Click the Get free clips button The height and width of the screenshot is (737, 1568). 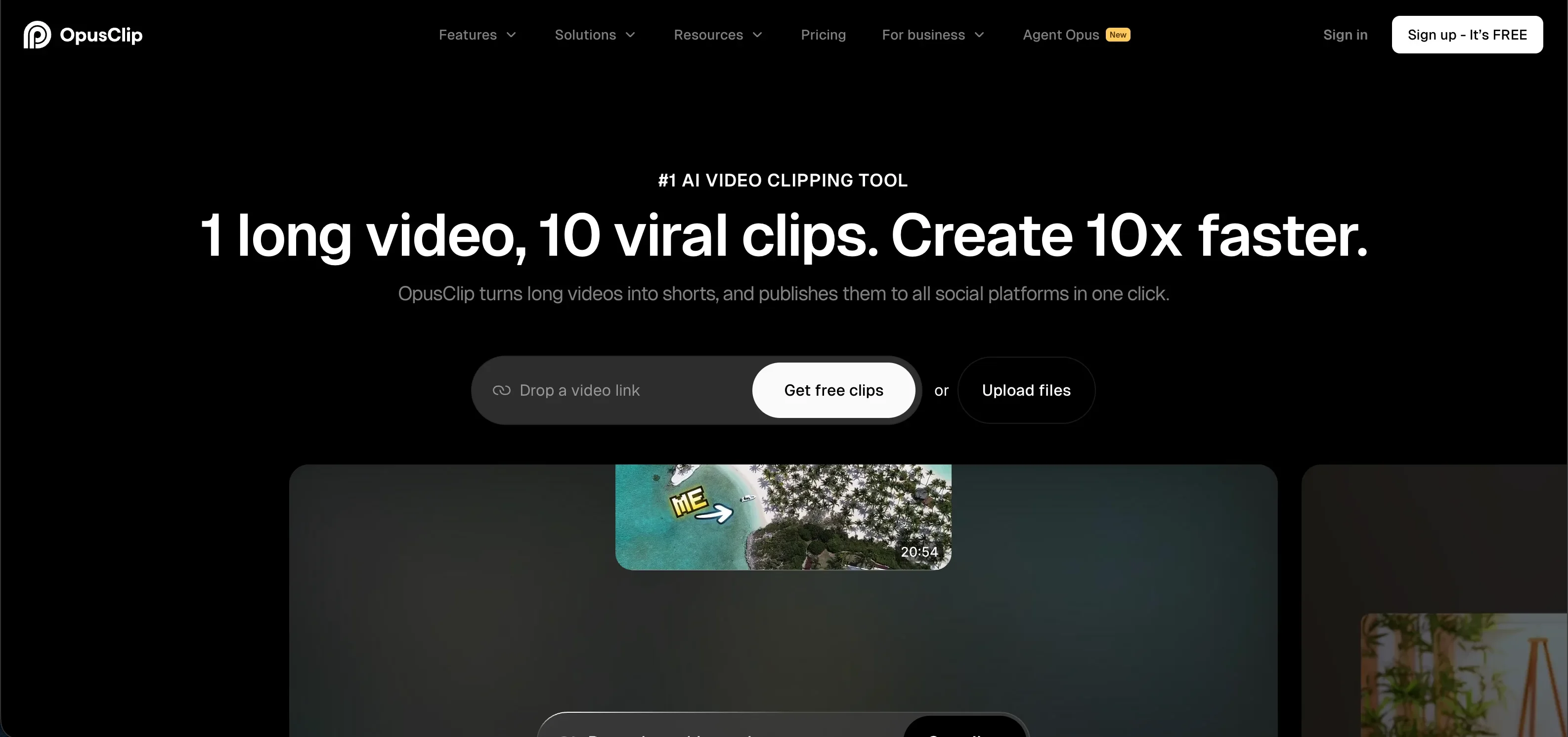(x=833, y=390)
